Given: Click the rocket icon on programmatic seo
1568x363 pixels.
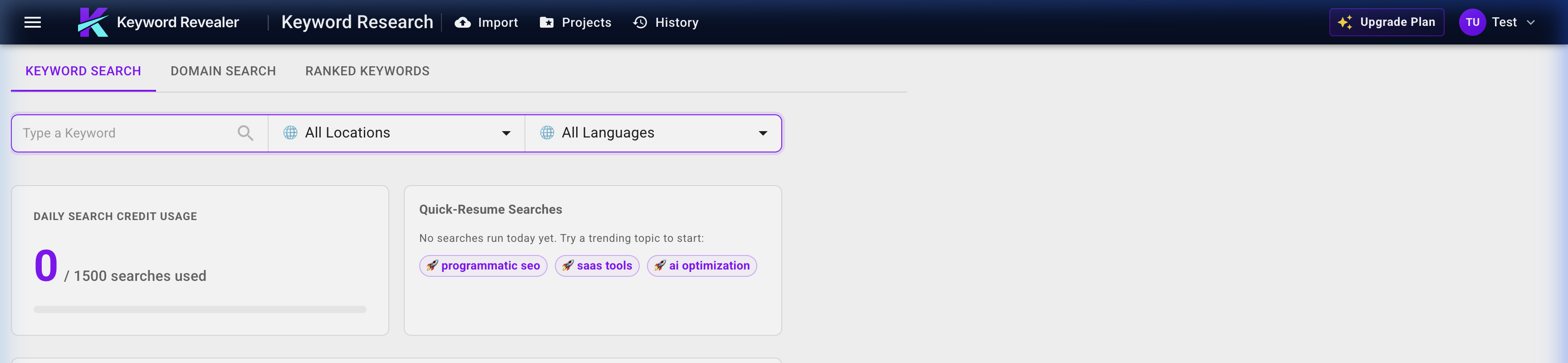Looking at the screenshot, I should (x=432, y=265).
